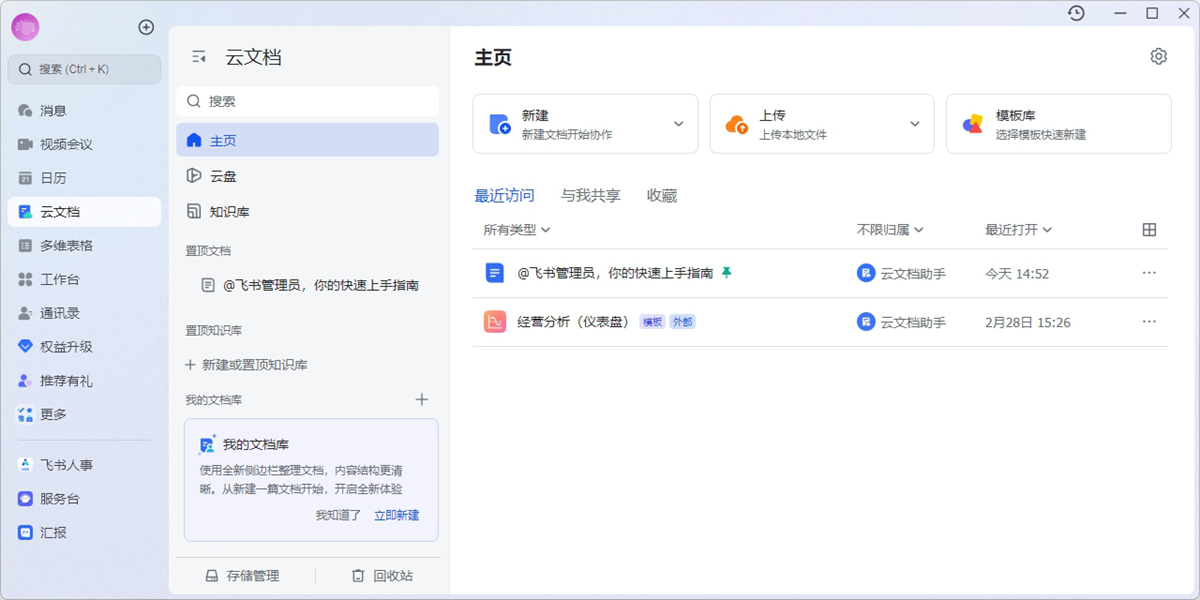Switch to 收藏 tab
This screenshot has width=1200, height=600.
pyautogui.click(x=662, y=196)
